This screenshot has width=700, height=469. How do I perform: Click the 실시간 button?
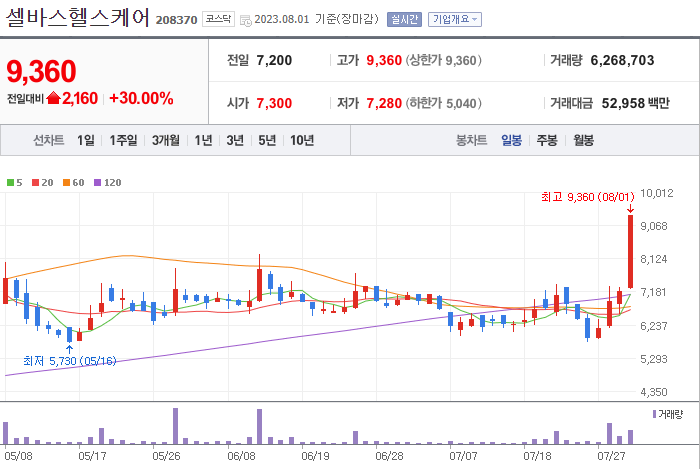click(x=404, y=19)
